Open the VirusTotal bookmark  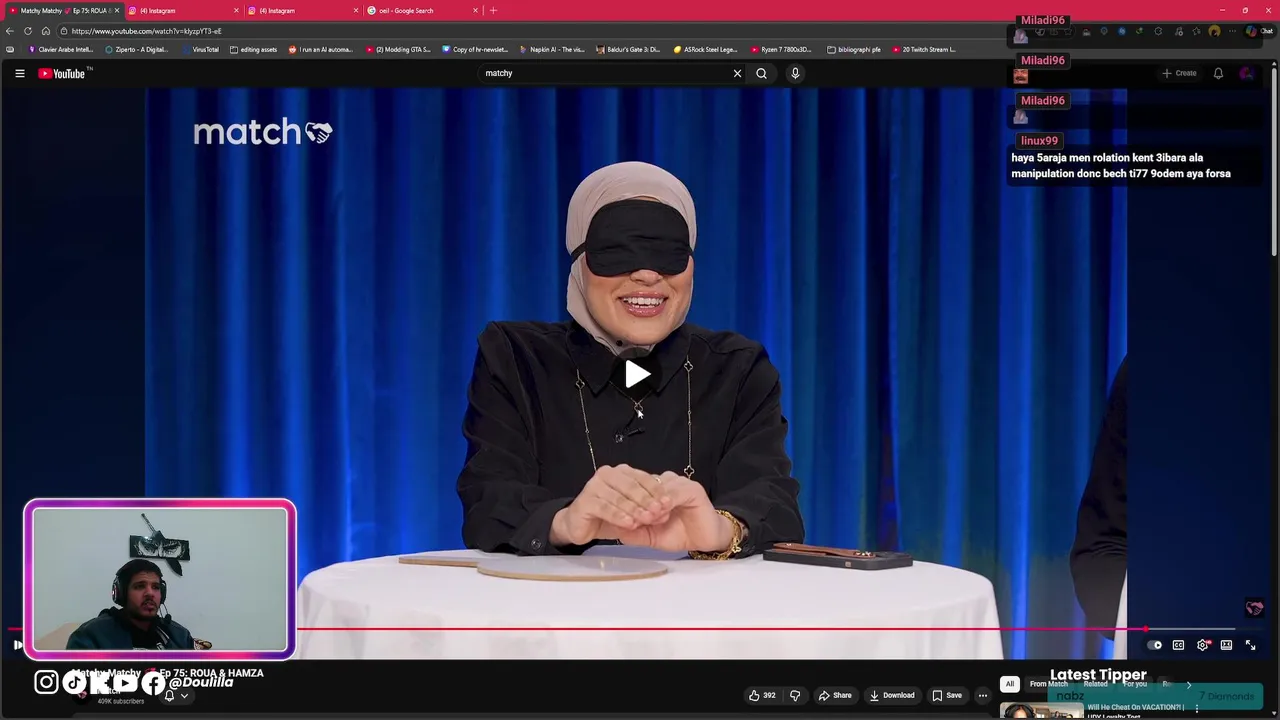click(x=200, y=49)
